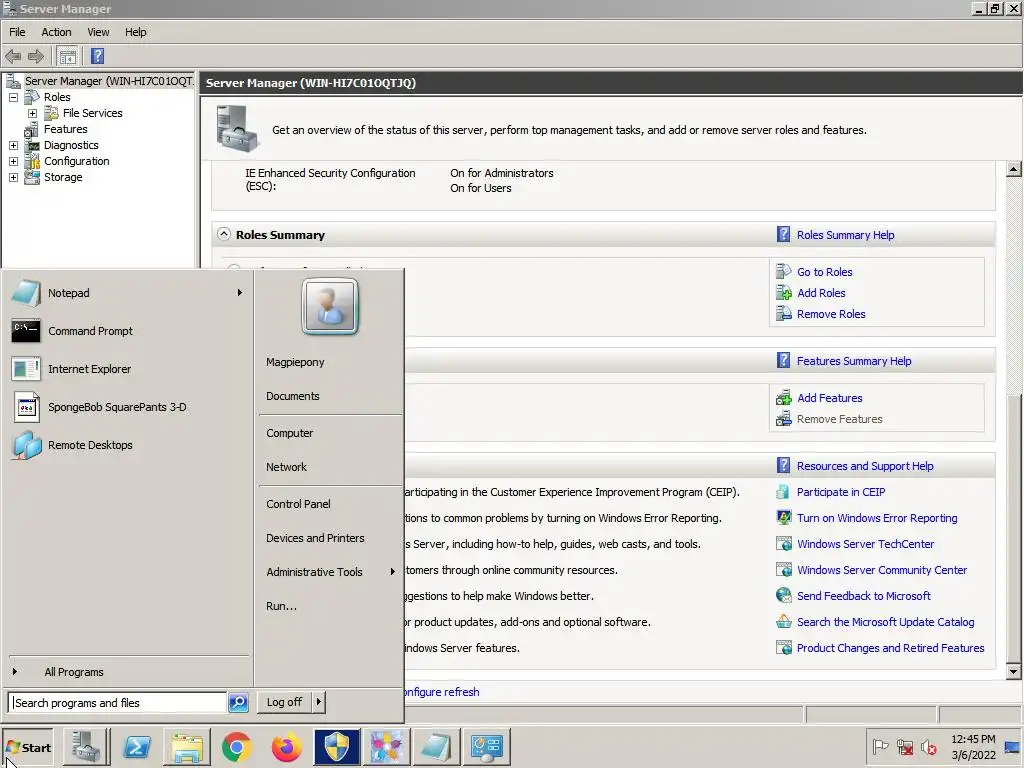Screen dimensions: 1024x768
Task: Click the search magnifier button in Start menu
Action: coord(238,703)
